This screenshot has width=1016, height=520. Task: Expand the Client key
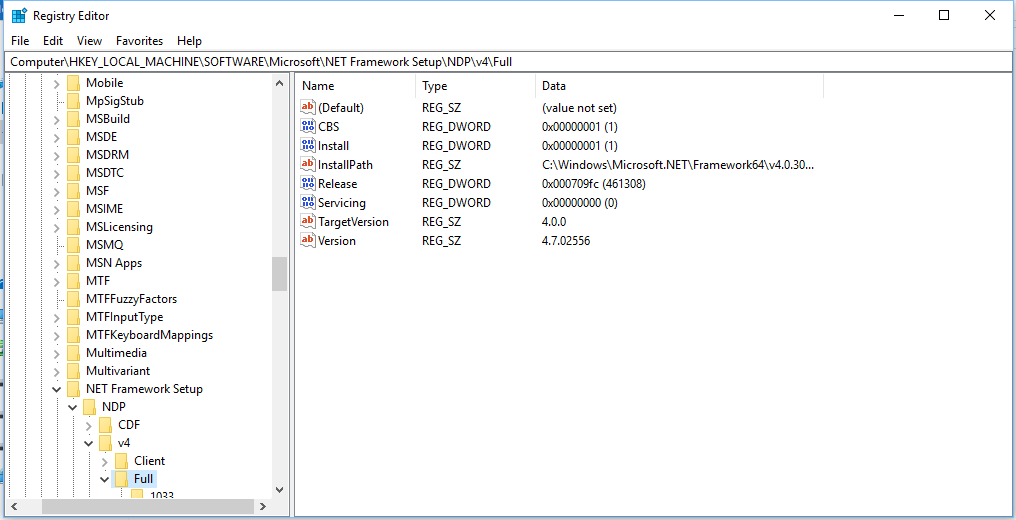(105, 461)
